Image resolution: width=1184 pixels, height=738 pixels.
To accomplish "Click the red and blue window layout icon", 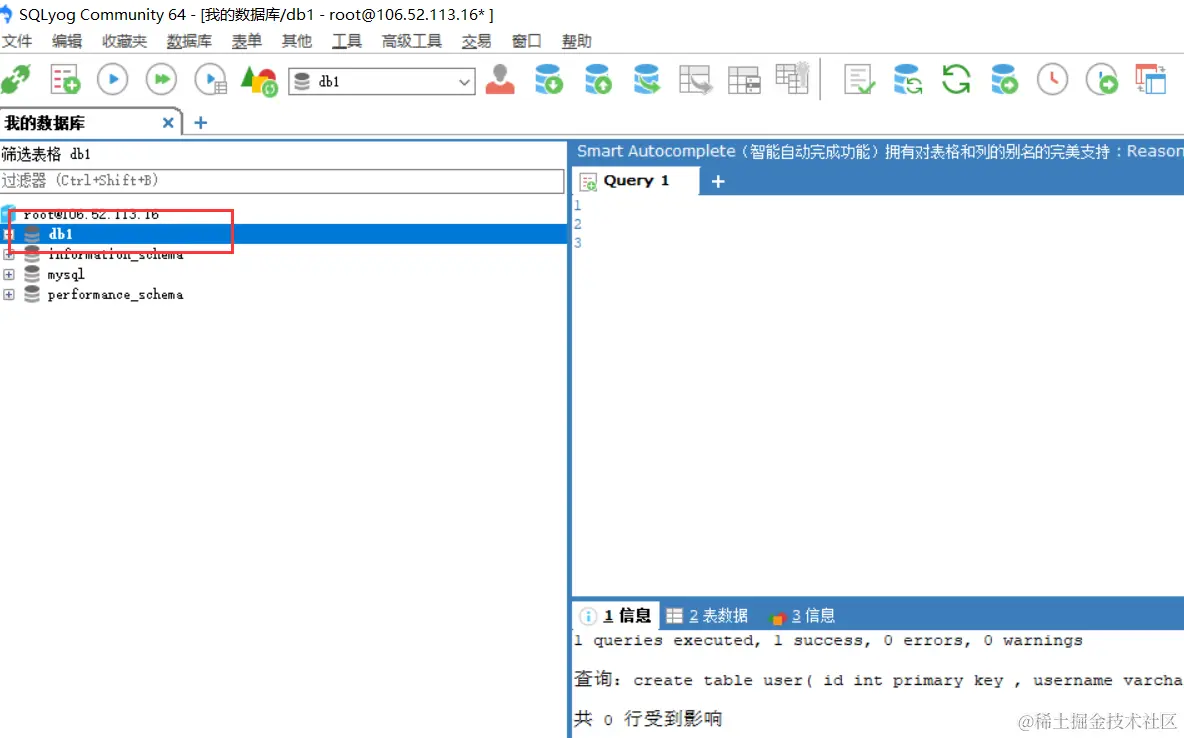I will coord(1151,79).
